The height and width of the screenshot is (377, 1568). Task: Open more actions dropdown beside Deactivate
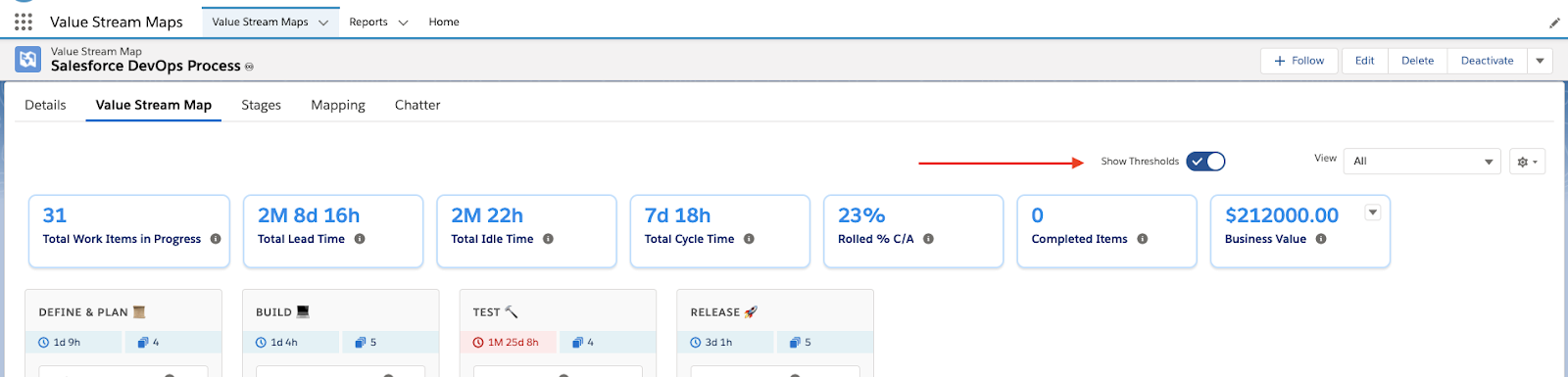[x=1540, y=61]
